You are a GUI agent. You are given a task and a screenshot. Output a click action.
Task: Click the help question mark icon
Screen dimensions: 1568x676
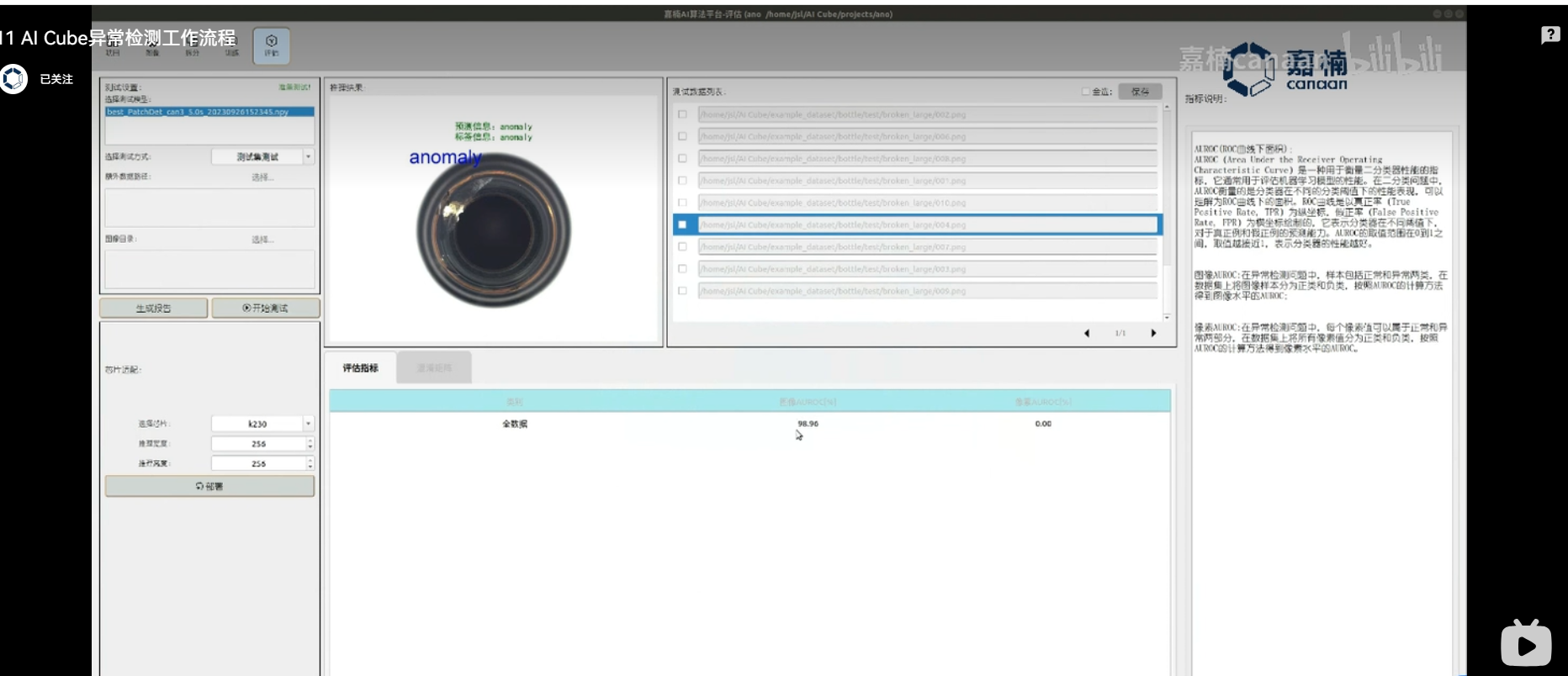click(1550, 35)
